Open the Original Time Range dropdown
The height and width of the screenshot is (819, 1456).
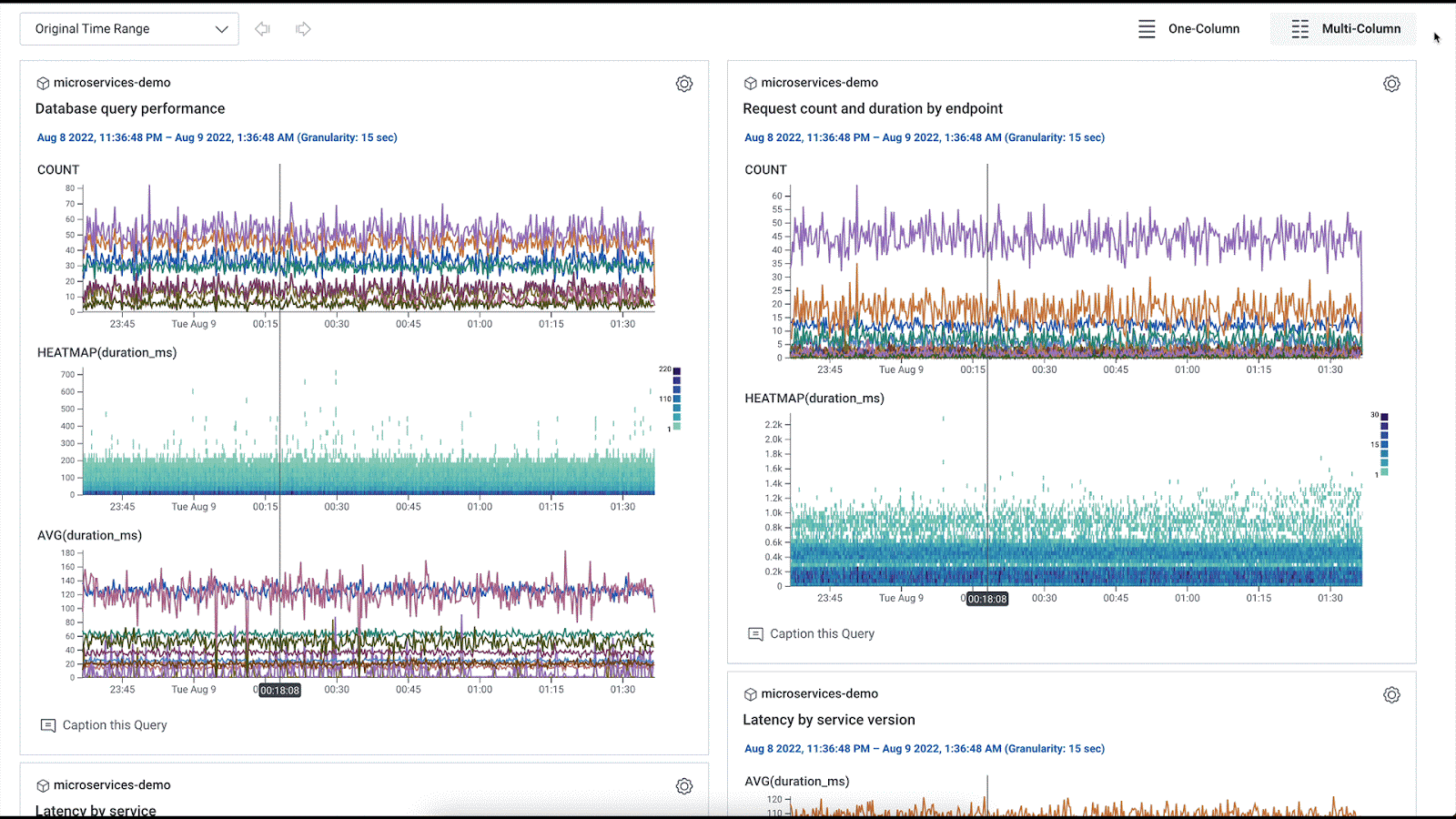pyautogui.click(x=129, y=29)
